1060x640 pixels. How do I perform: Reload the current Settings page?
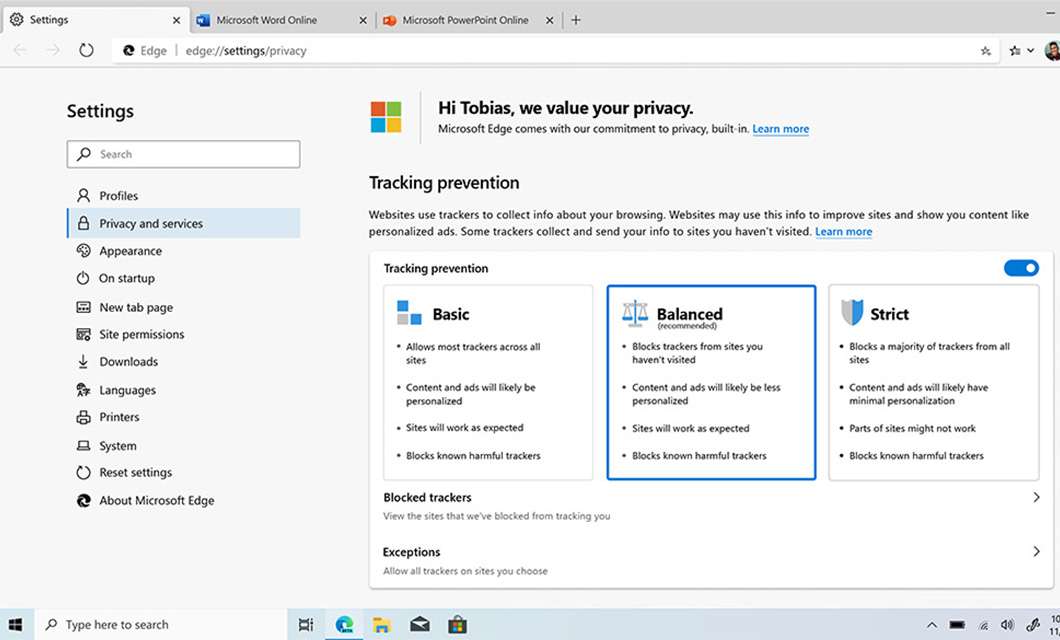tap(87, 49)
